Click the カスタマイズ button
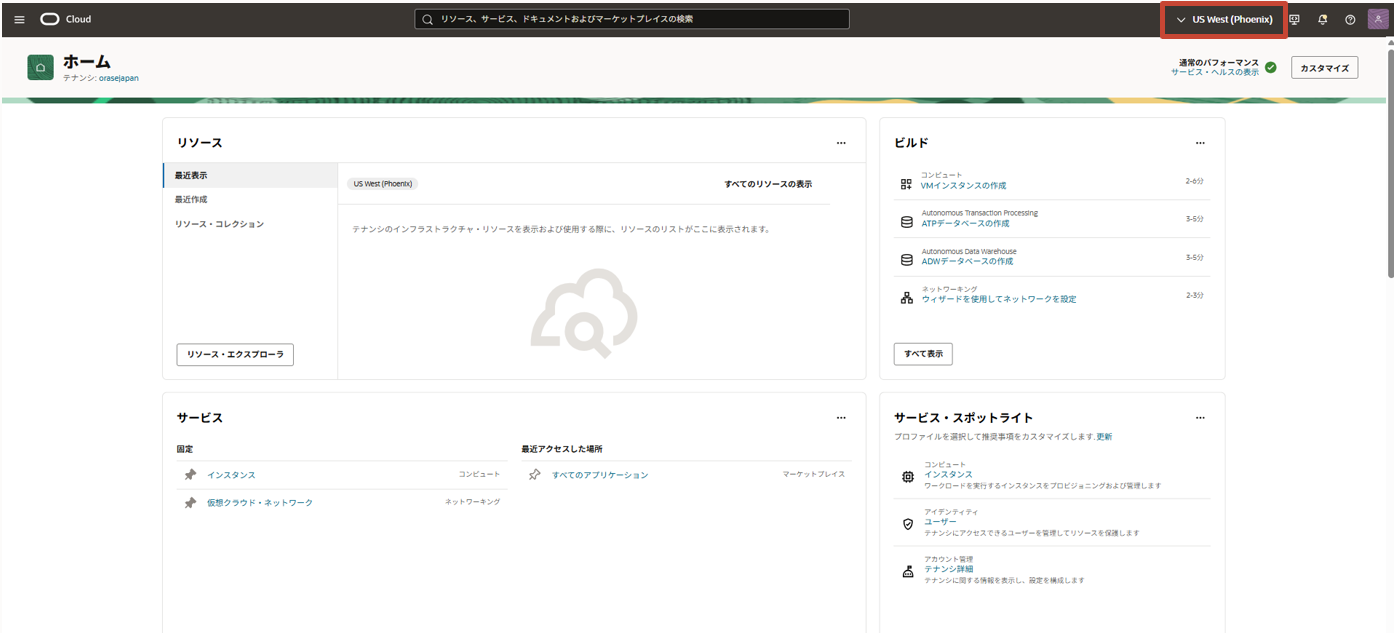Viewport: 1394px width, 633px height. [1325, 68]
